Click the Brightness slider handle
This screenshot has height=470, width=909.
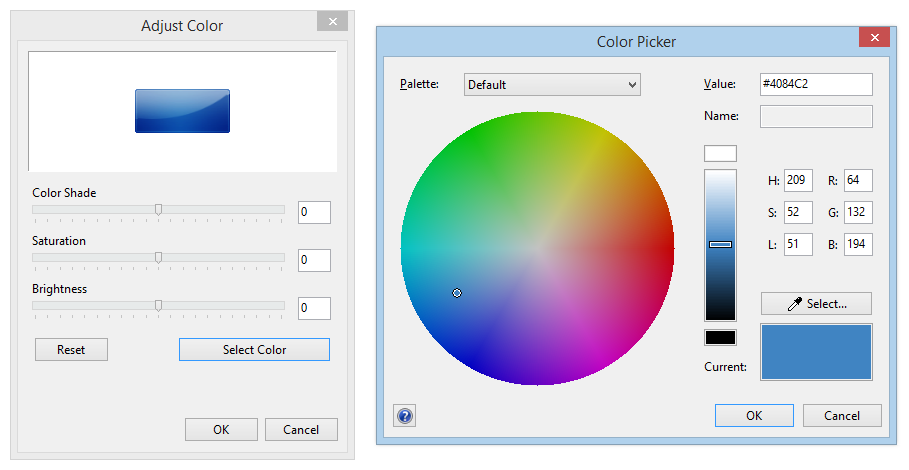click(158, 305)
